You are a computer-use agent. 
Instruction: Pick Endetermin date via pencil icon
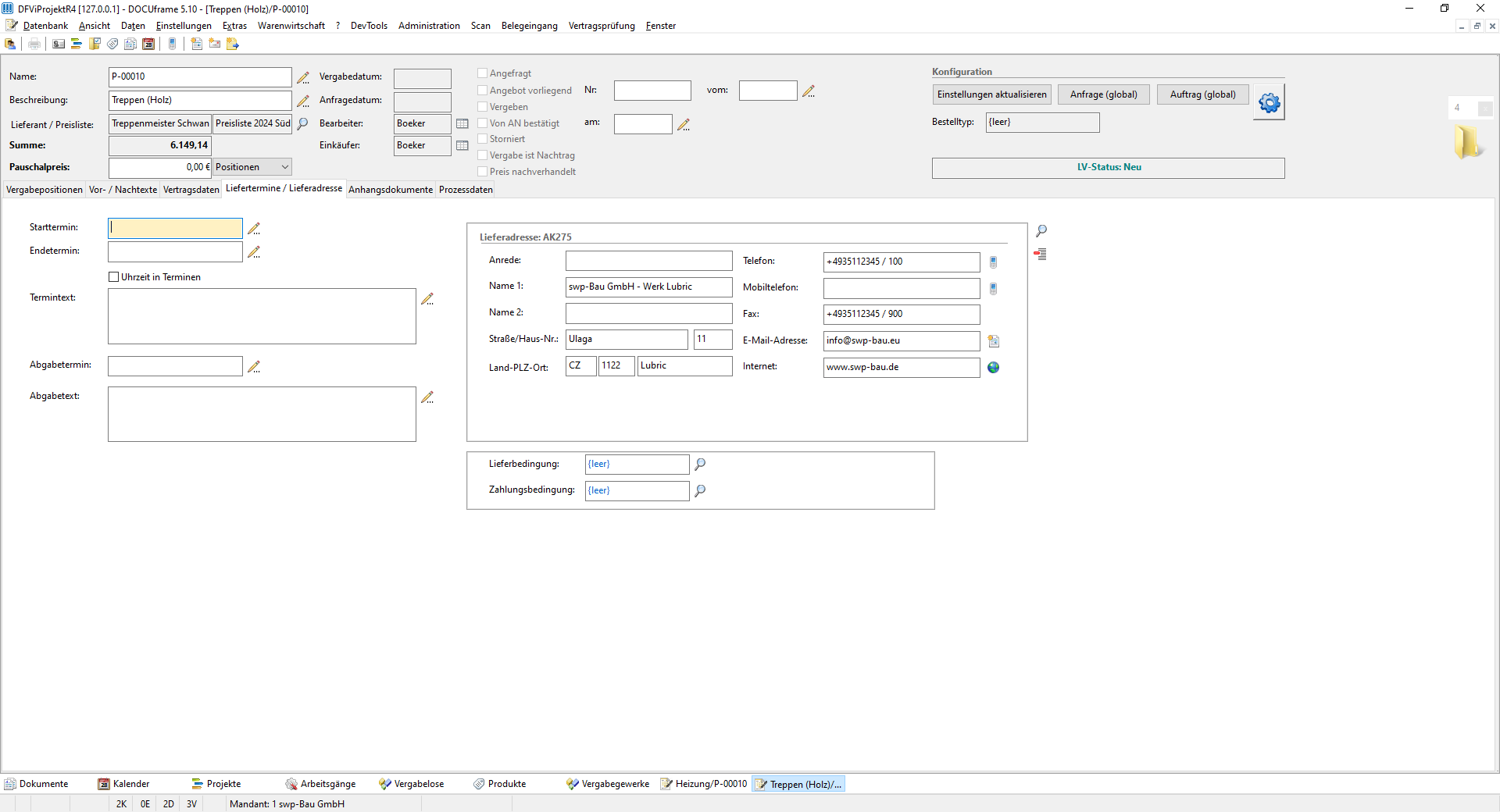[254, 252]
